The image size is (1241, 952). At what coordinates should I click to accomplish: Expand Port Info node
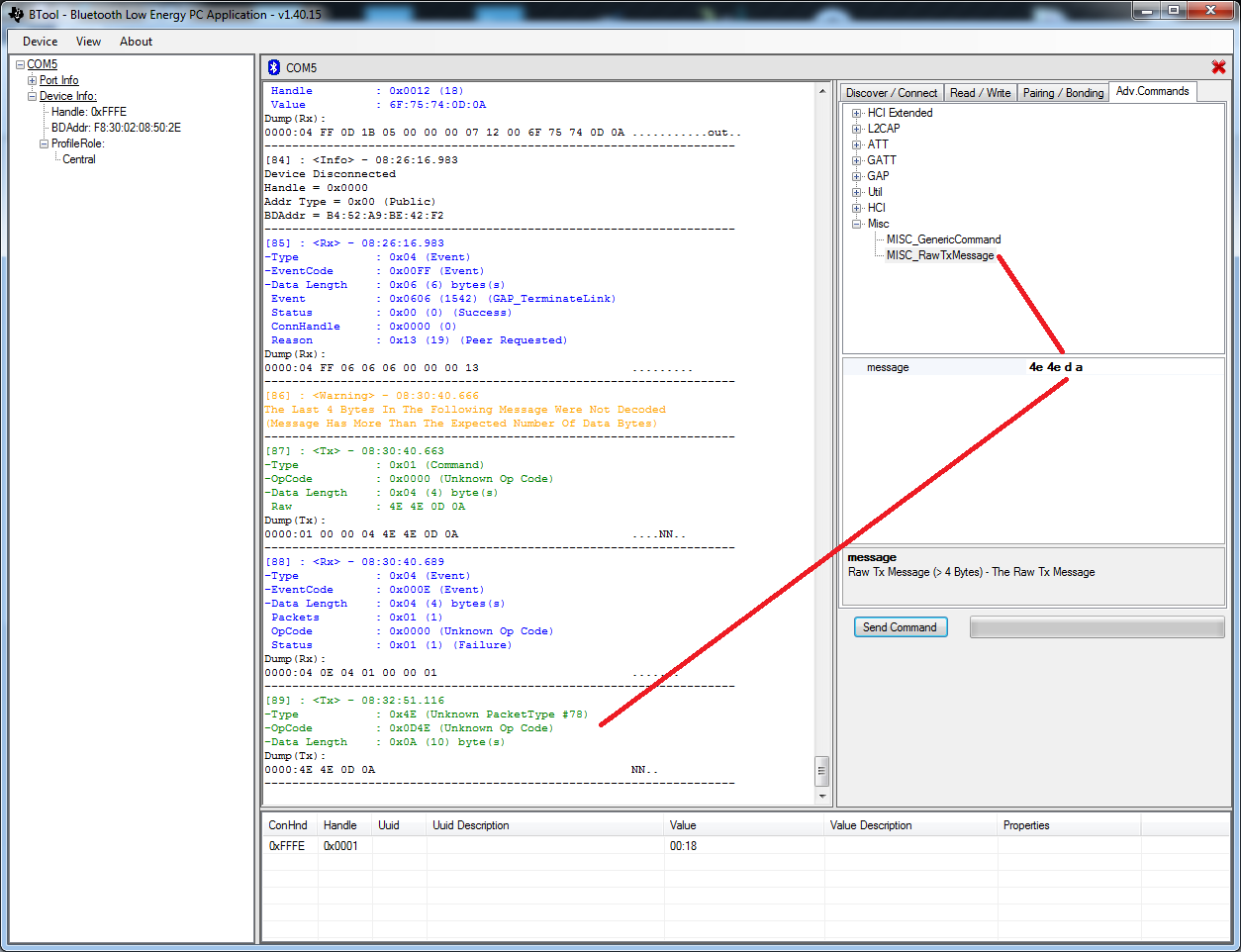[32, 80]
